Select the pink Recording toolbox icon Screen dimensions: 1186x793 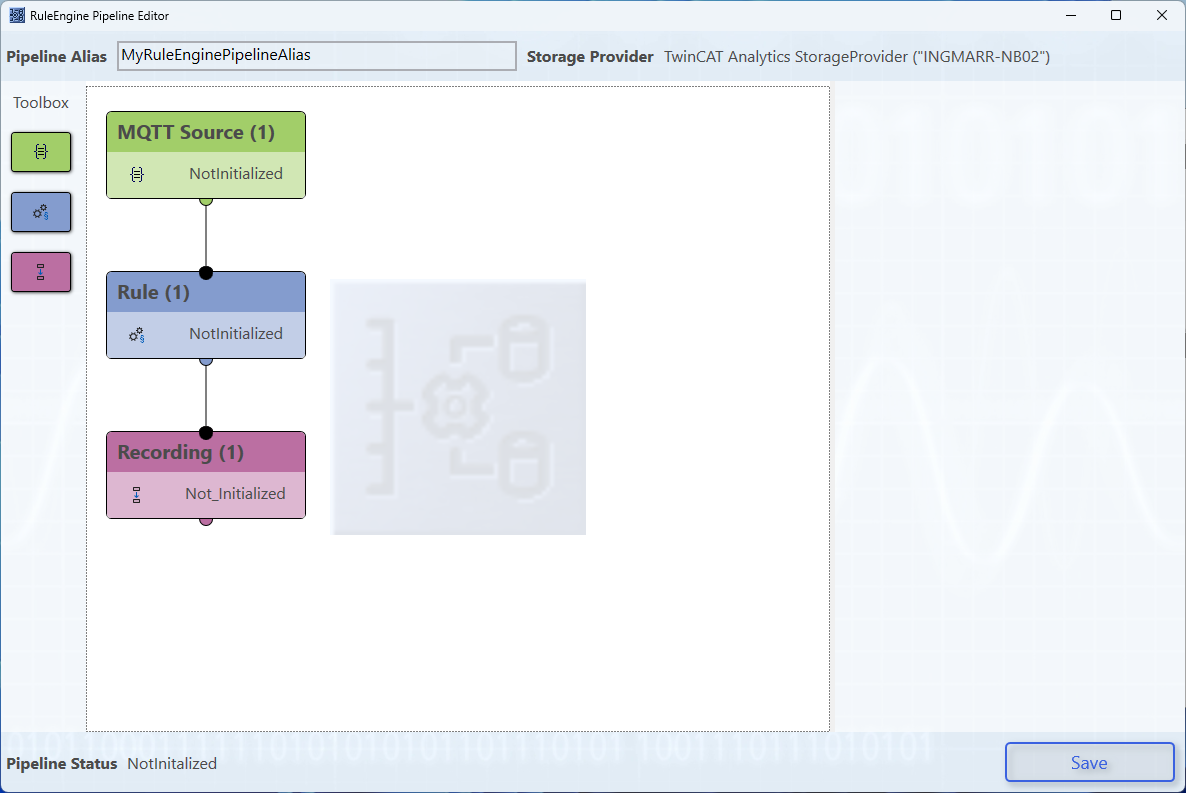point(41,272)
